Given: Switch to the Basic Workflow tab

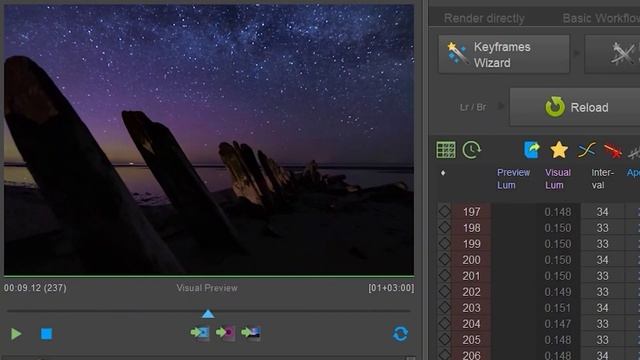Looking at the screenshot, I should click(x=601, y=18).
